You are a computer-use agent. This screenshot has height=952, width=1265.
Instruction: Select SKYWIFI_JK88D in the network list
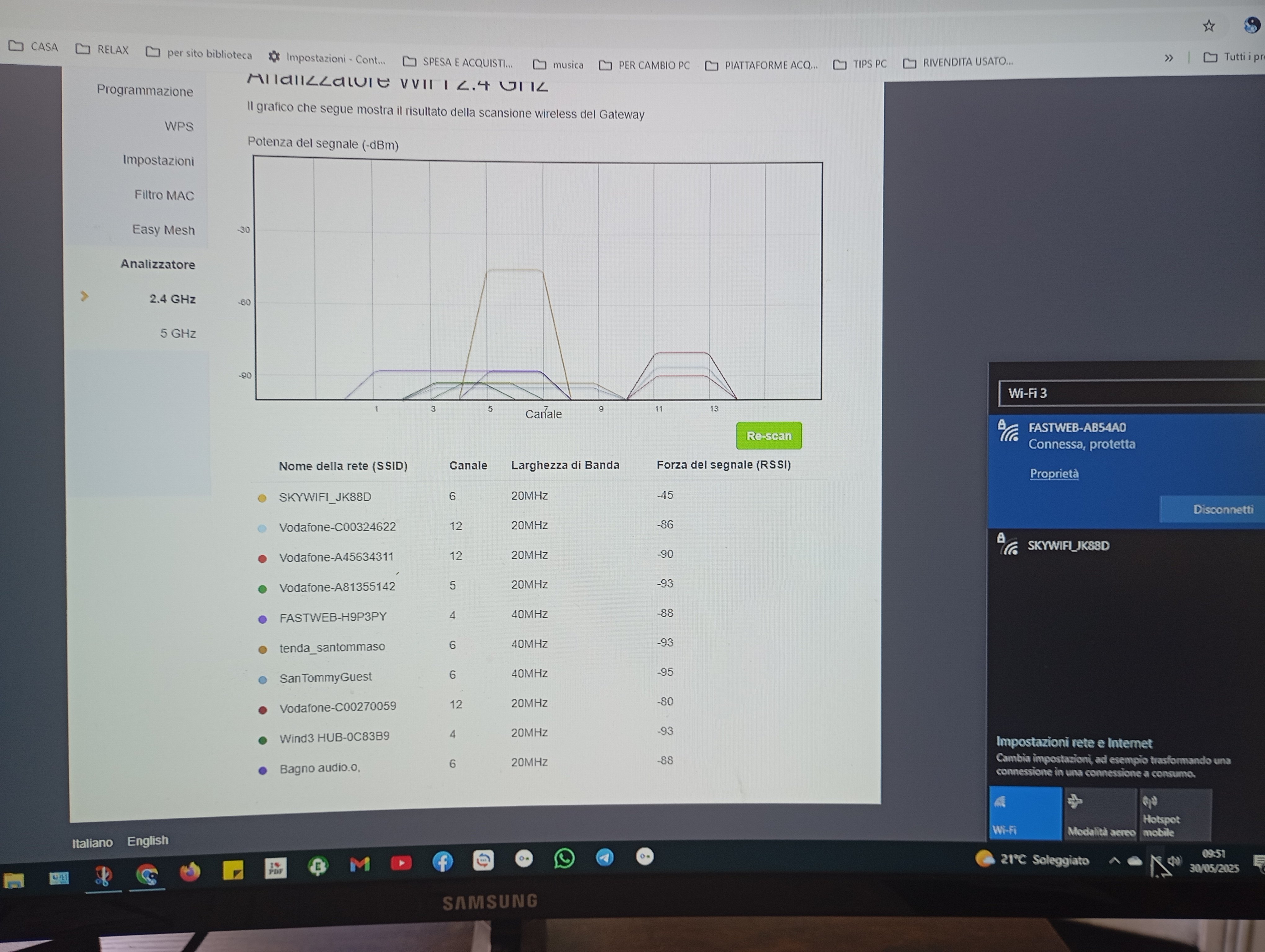pos(1068,546)
